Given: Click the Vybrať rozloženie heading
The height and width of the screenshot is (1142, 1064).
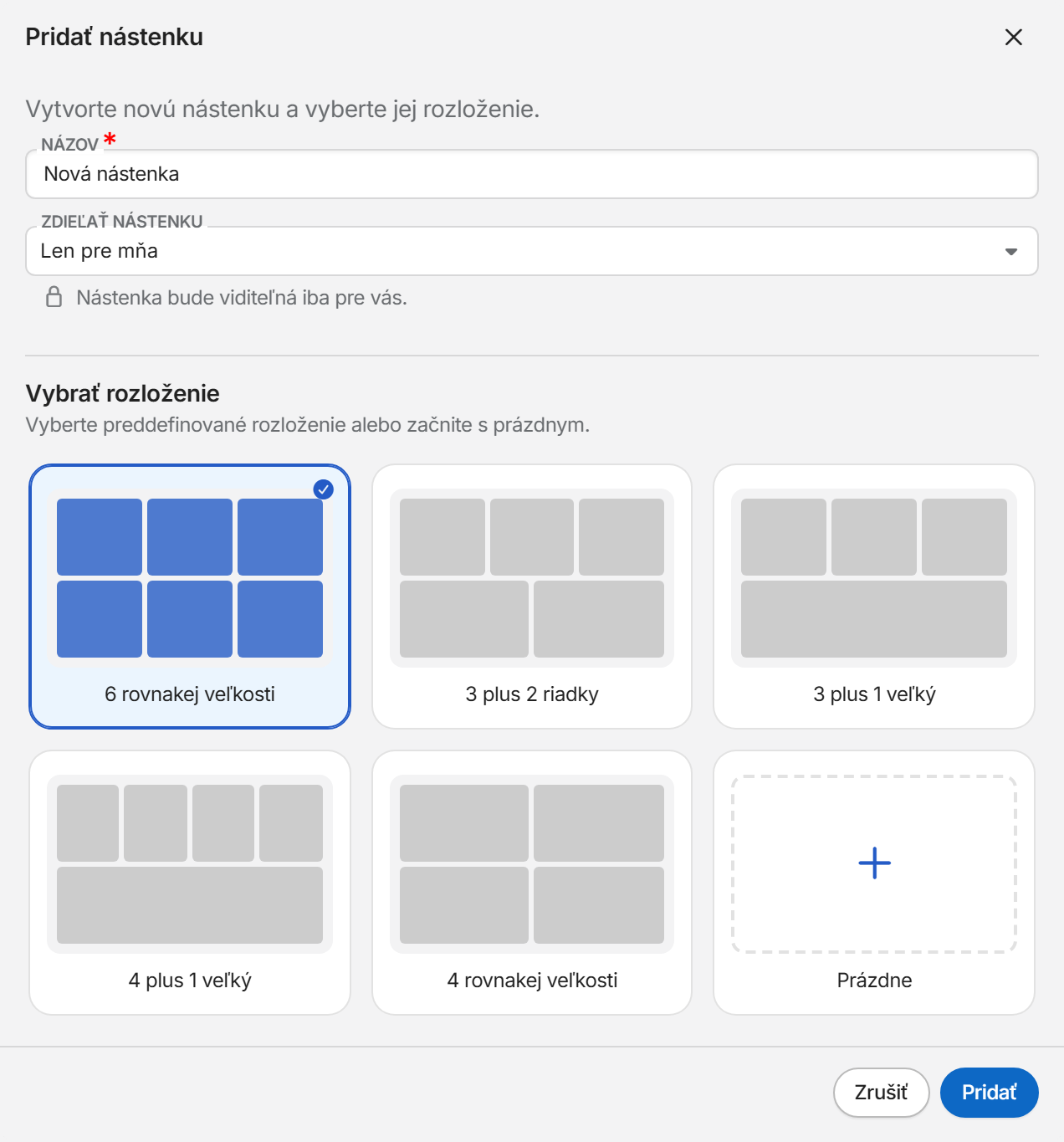Looking at the screenshot, I should (x=123, y=393).
